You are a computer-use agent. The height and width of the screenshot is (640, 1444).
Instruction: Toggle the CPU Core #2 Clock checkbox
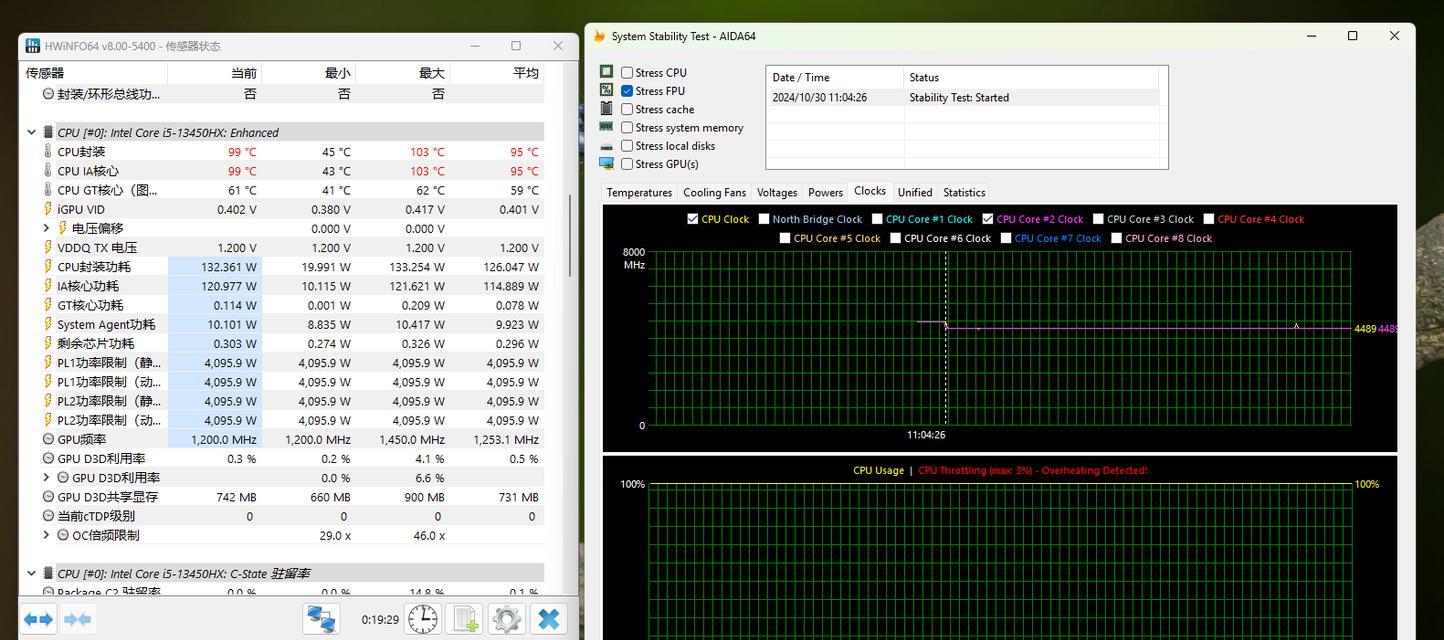988,219
